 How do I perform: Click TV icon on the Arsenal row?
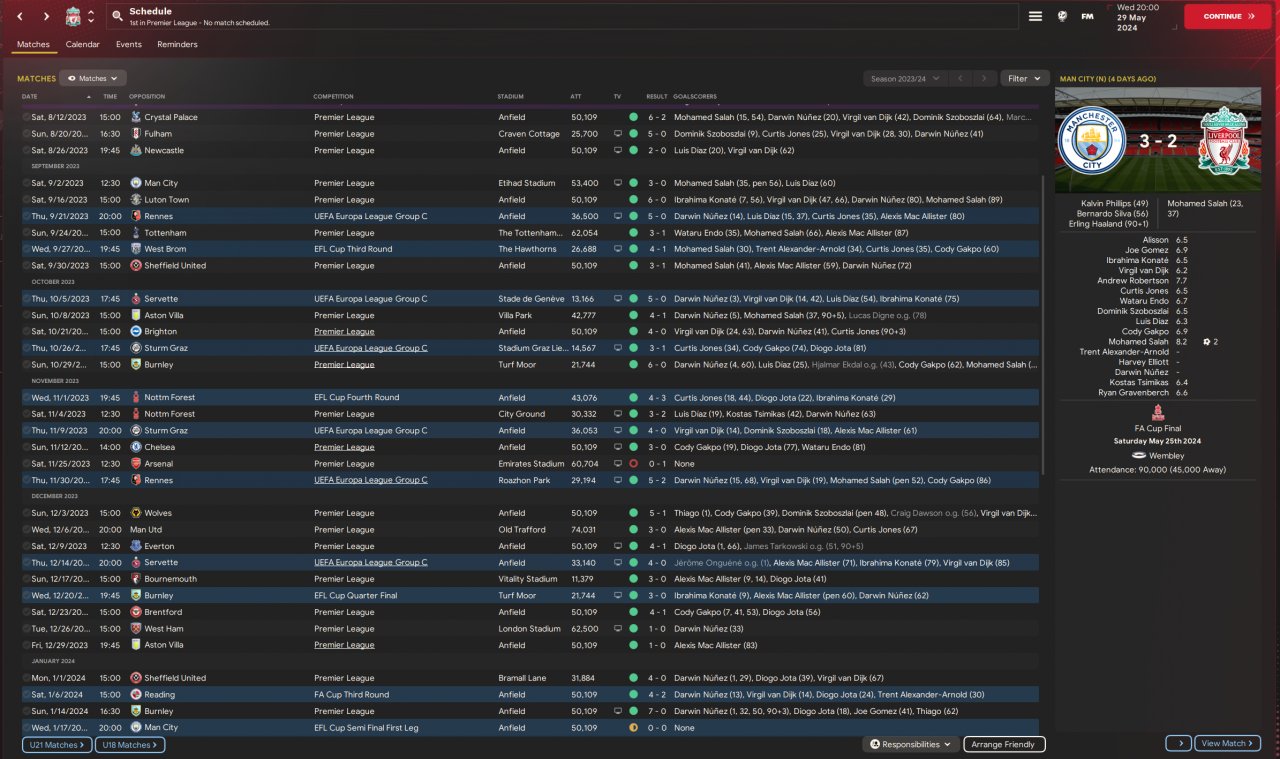pos(618,464)
